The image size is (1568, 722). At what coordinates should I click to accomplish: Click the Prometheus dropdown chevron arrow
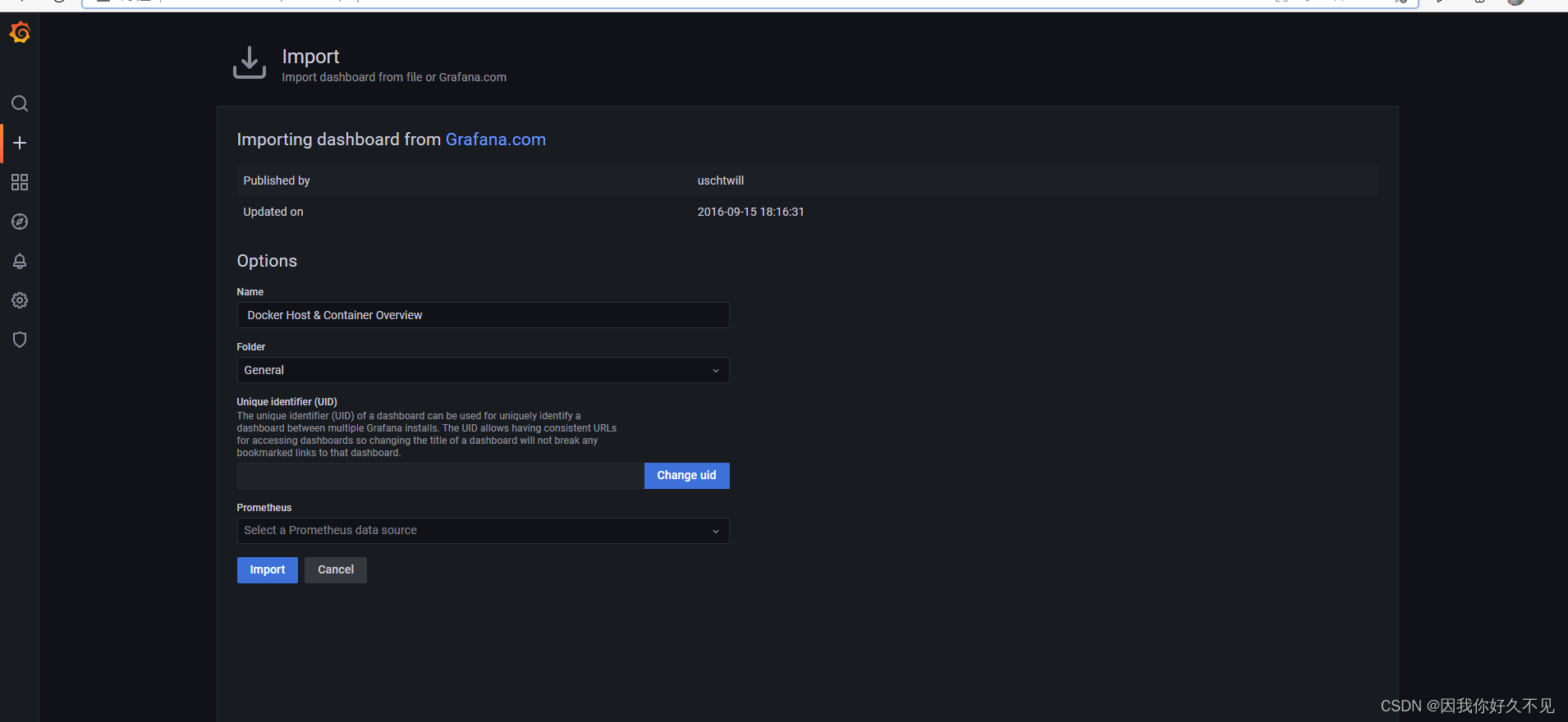click(715, 532)
